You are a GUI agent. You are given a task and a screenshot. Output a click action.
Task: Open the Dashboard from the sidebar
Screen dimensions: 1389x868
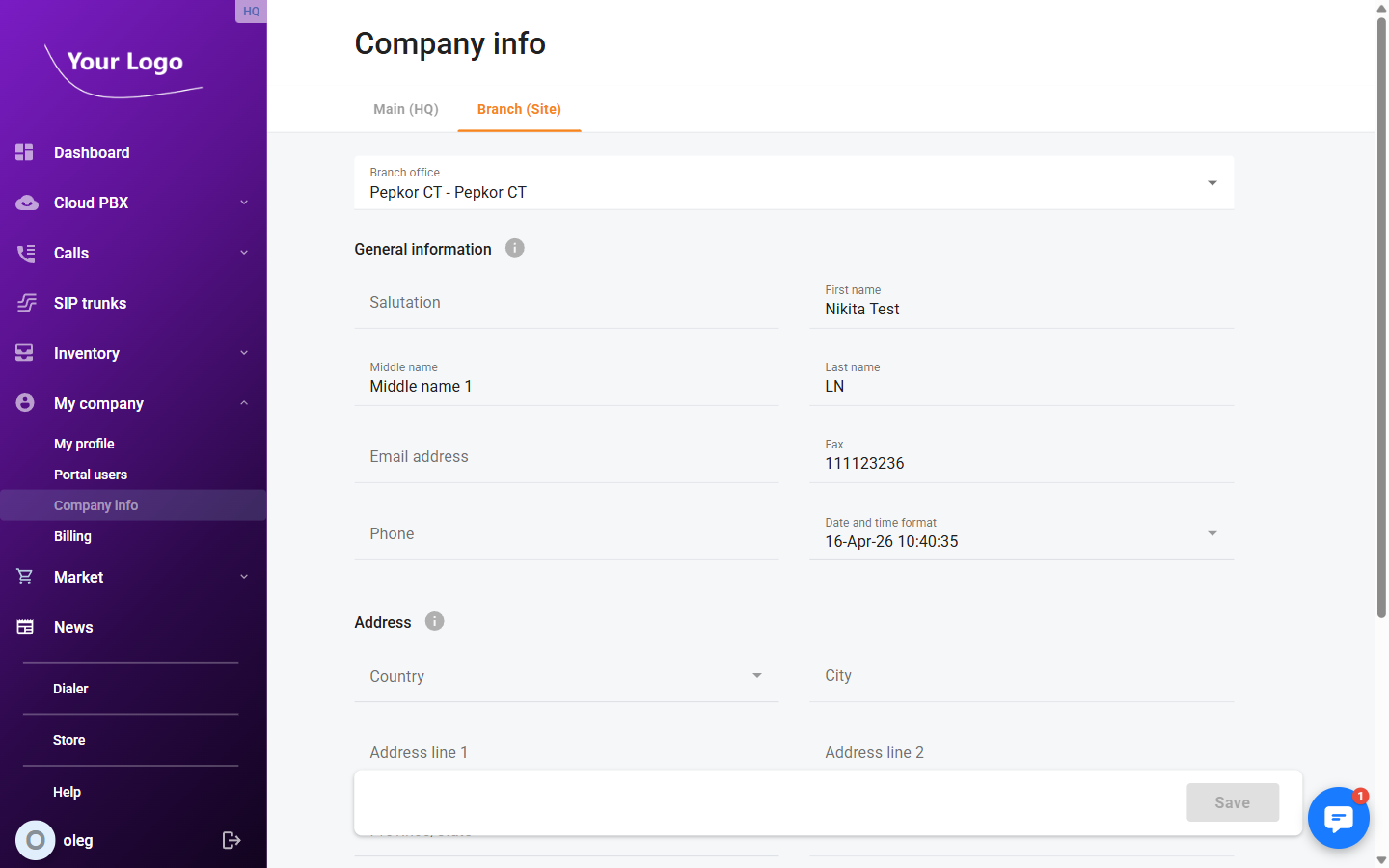(x=25, y=151)
